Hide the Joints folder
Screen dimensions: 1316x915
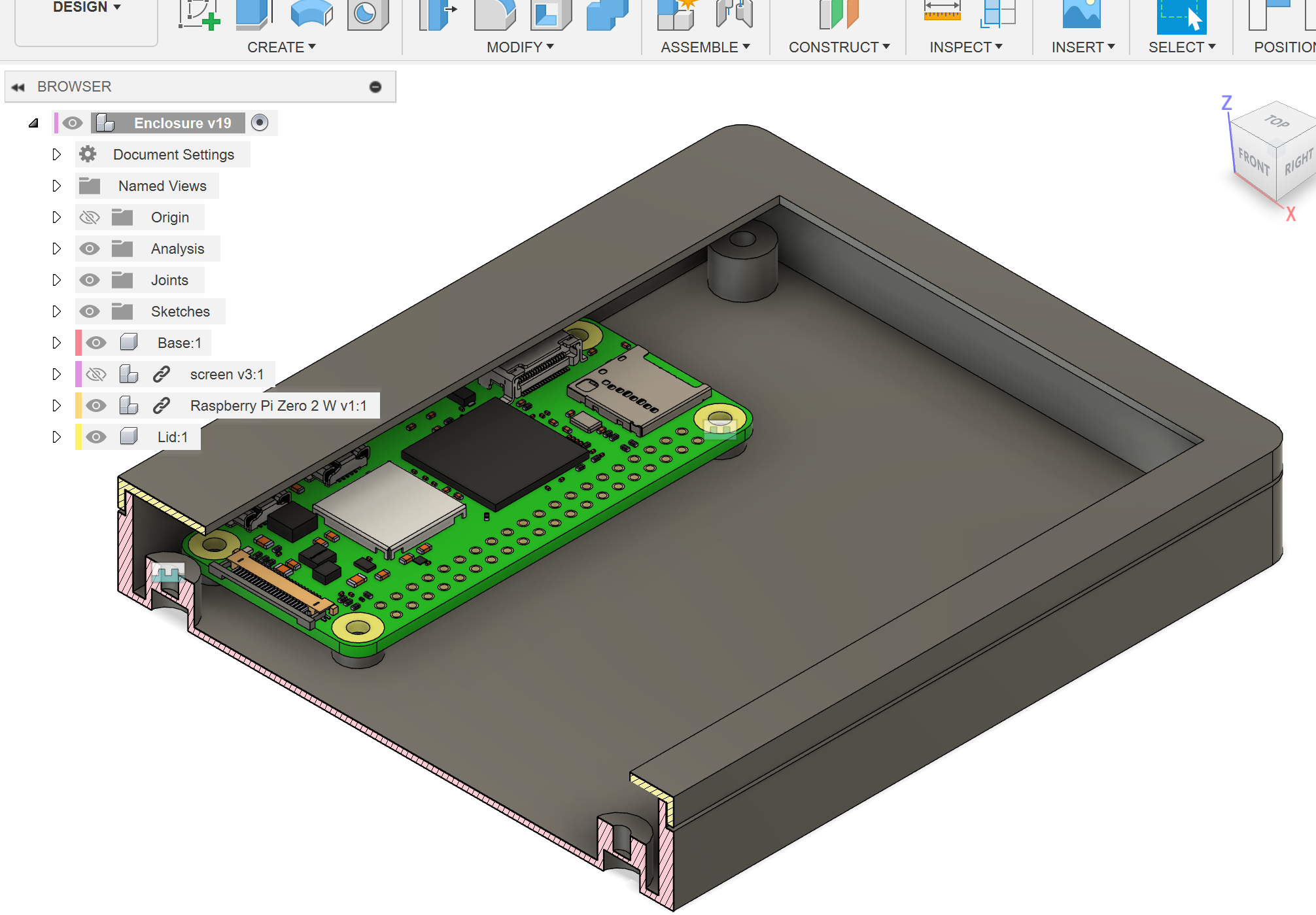tap(90, 280)
